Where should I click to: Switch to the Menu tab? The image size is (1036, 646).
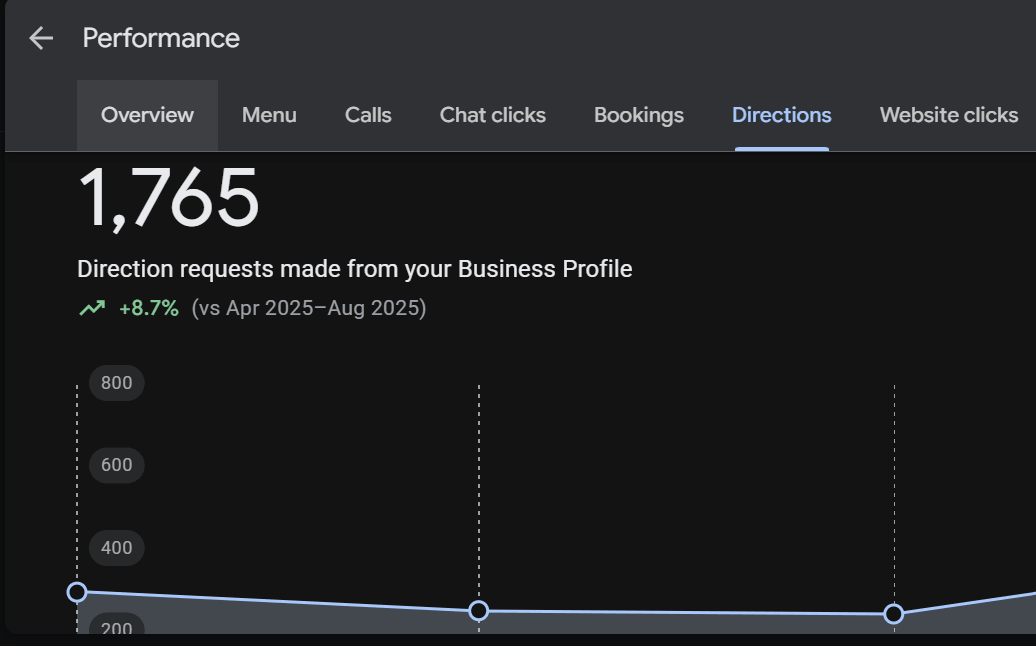pos(269,115)
